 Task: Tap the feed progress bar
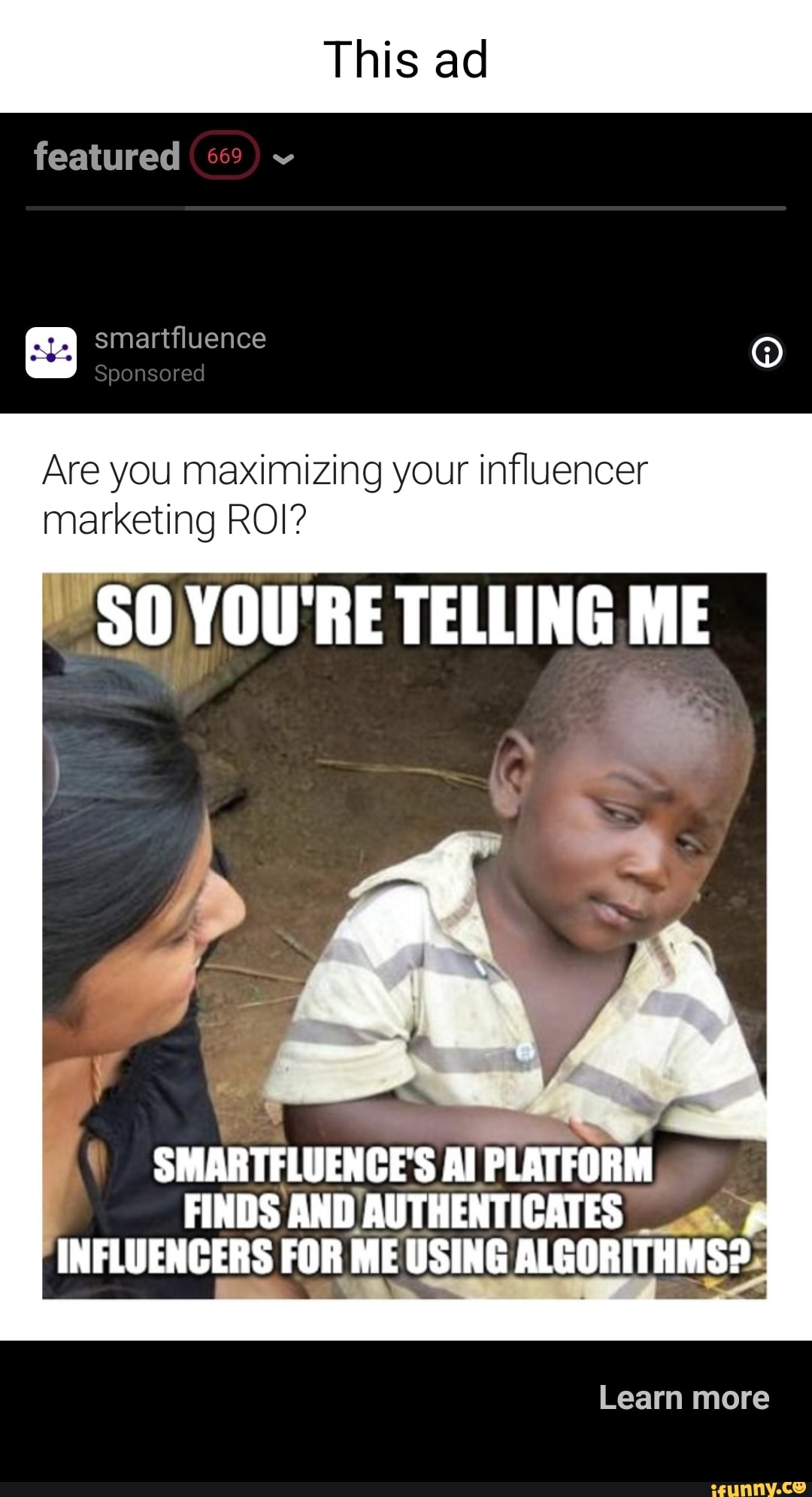click(x=406, y=208)
